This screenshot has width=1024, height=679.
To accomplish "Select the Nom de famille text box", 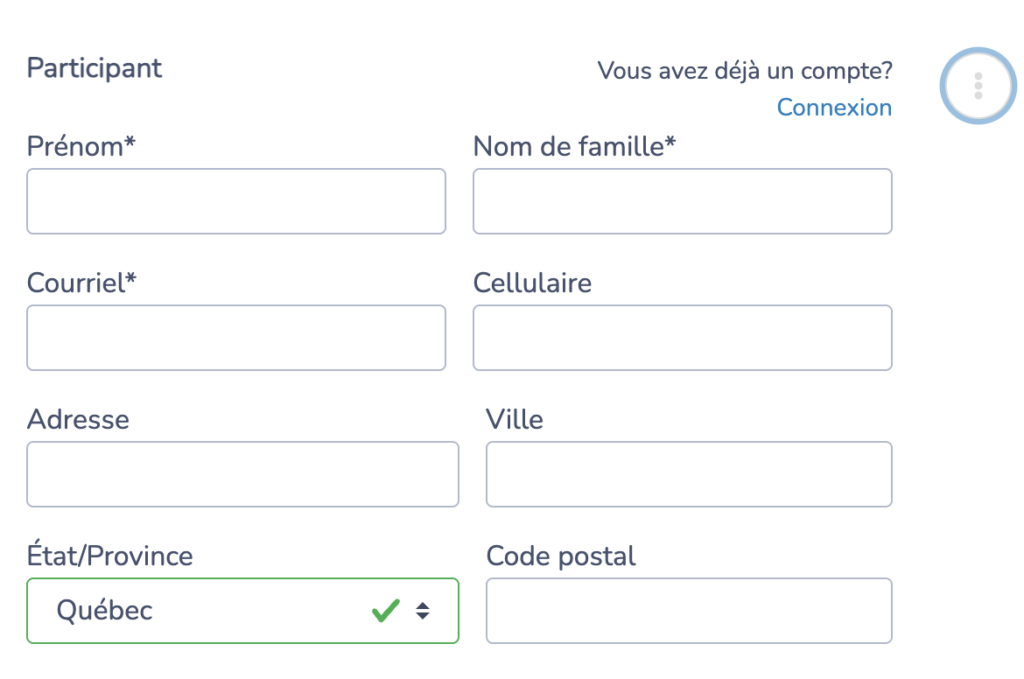I will click(x=681, y=201).
